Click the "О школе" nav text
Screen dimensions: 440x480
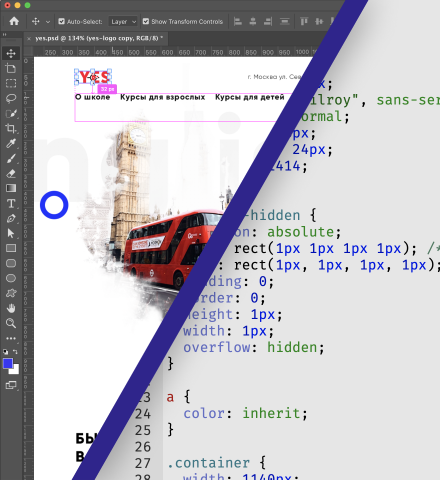coord(92,97)
